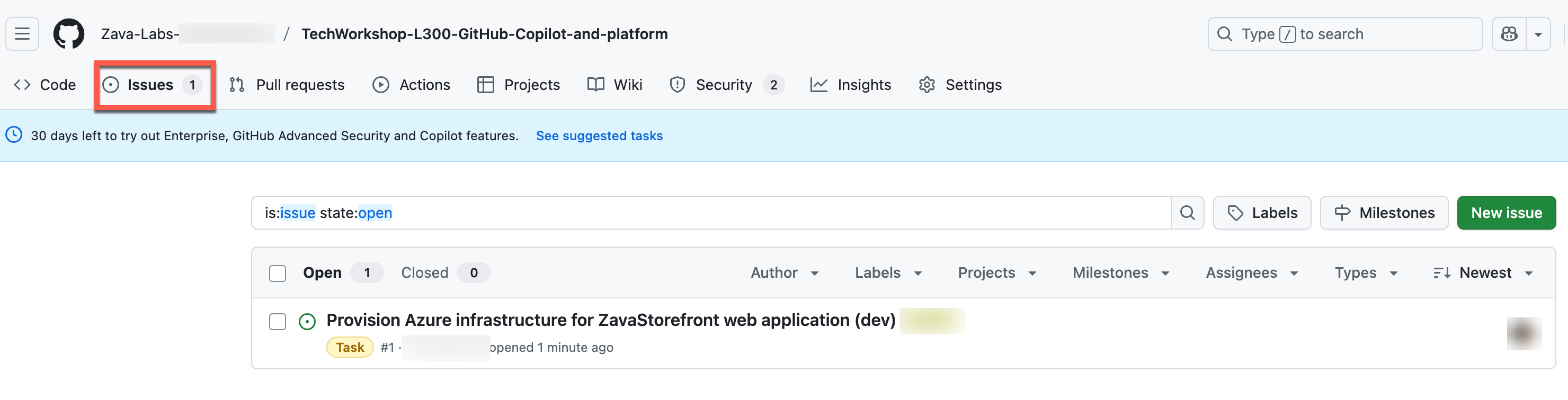Open the Copilot chat icon
This screenshot has width=1568, height=400.
(x=1509, y=34)
